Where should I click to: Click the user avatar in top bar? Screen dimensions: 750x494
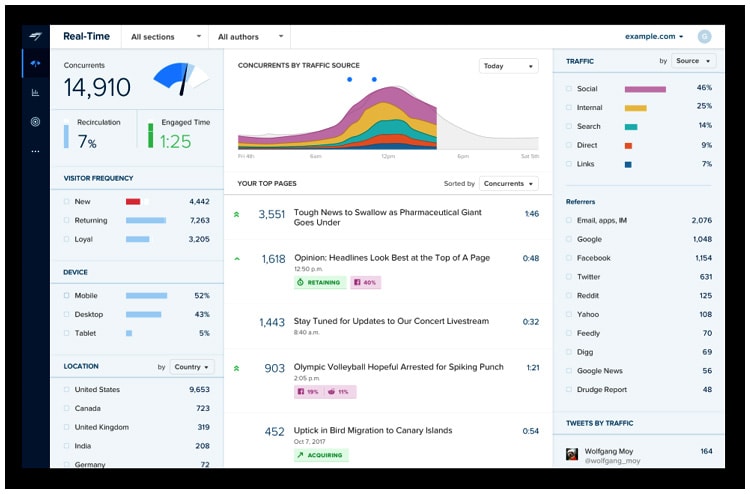coord(704,36)
